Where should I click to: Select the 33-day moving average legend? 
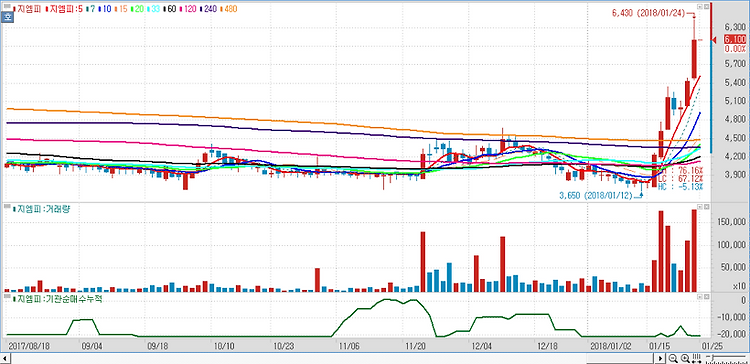pos(154,9)
